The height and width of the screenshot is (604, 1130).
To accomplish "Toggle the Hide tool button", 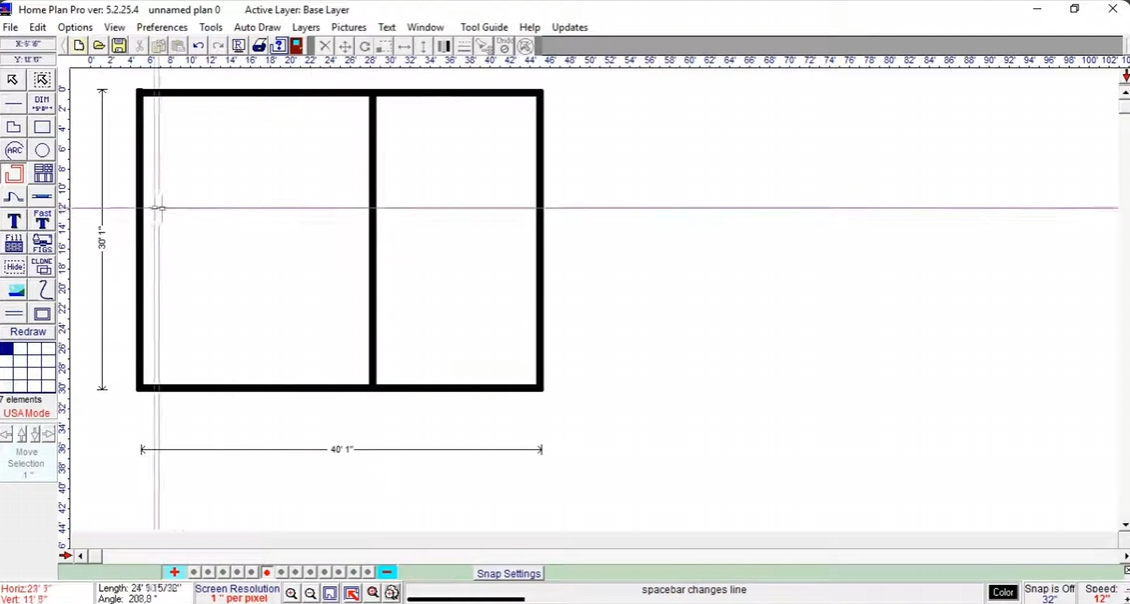I will pos(14,266).
